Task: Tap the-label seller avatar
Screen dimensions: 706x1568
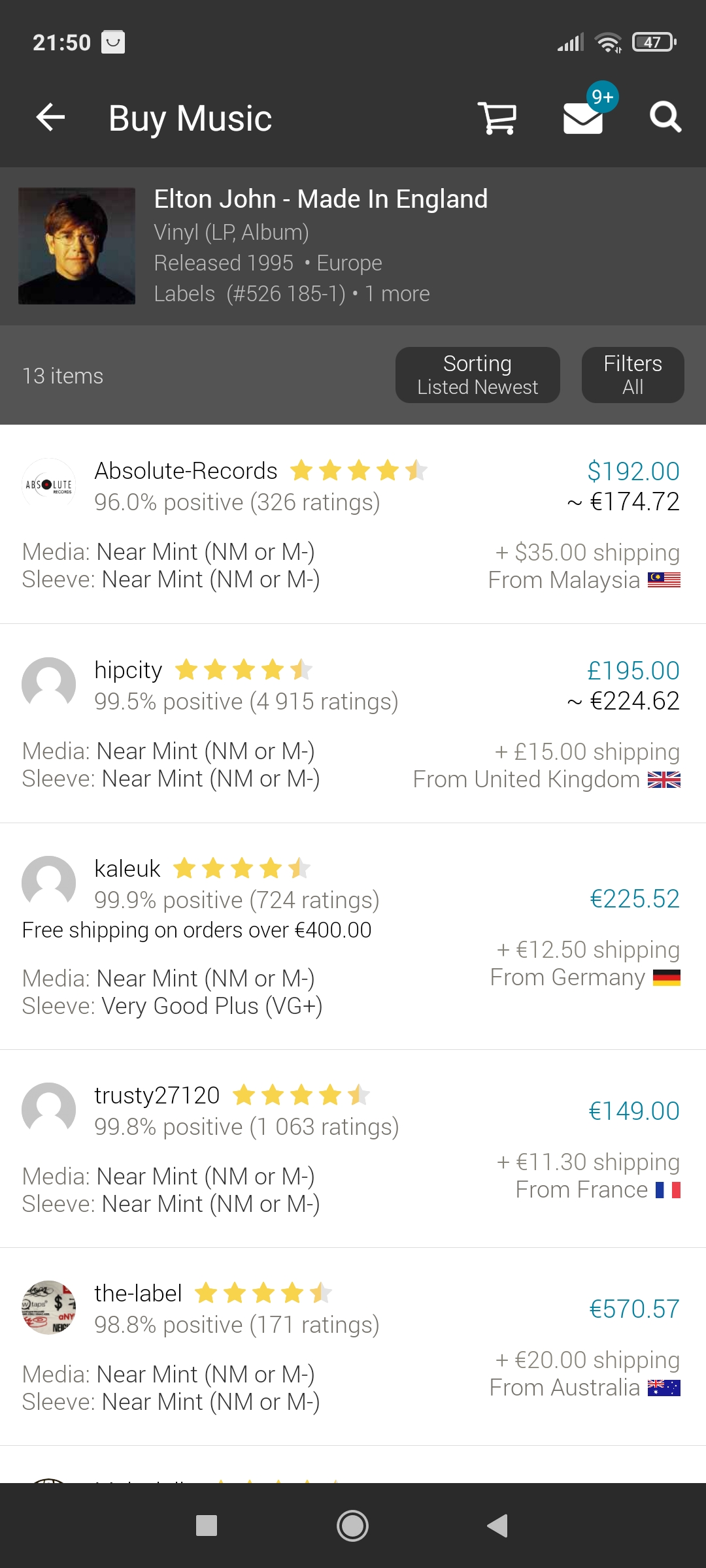Action: (x=49, y=1307)
